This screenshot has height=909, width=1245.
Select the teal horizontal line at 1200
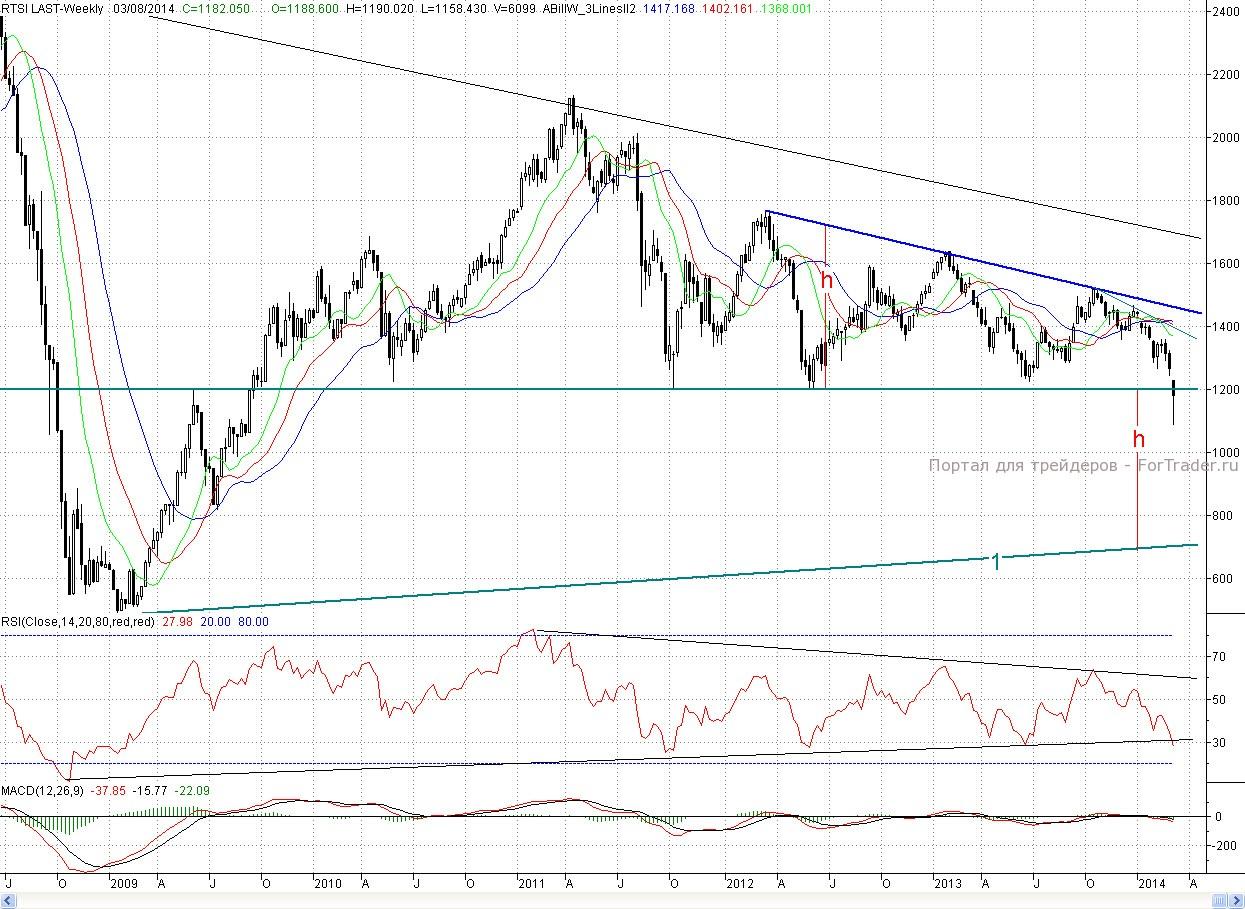(x=600, y=389)
